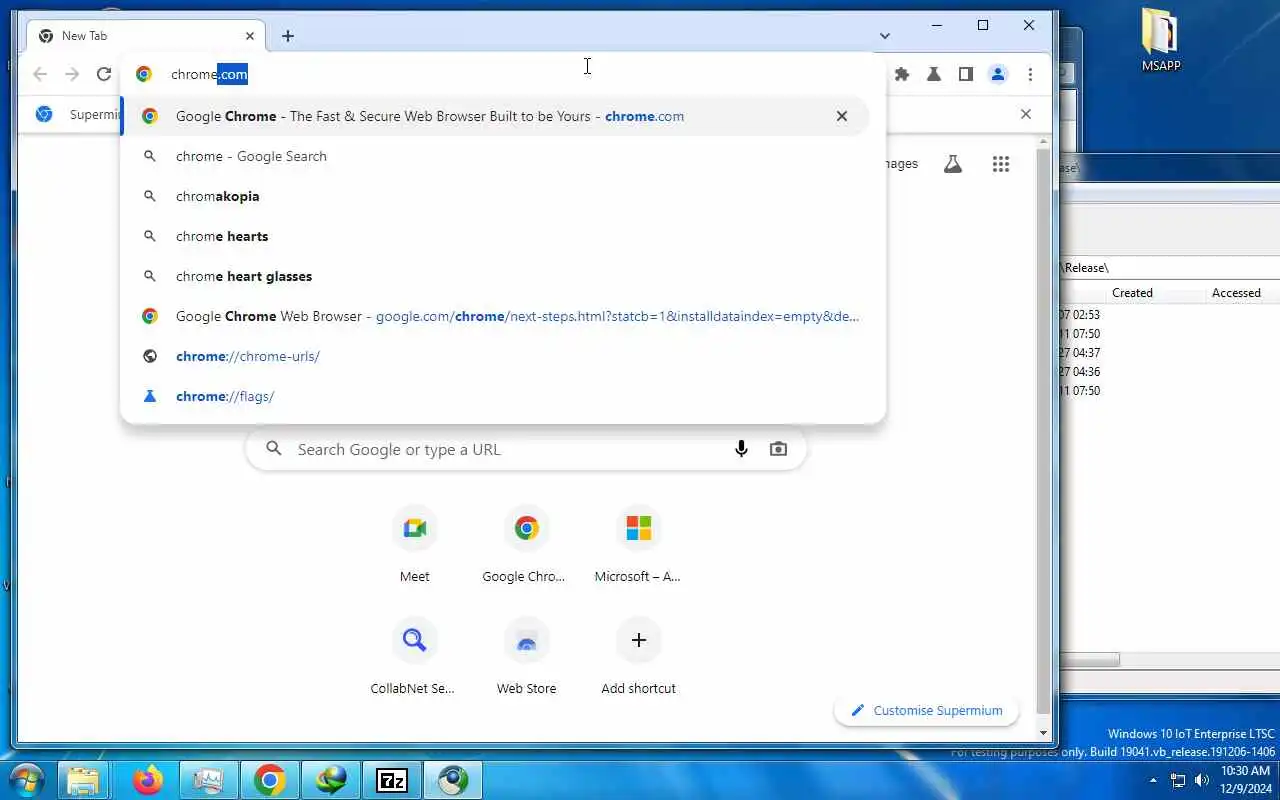Click Customise Supermium button
Image resolution: width=1280 pixels, height=800 pixels.
coord(926,710)
